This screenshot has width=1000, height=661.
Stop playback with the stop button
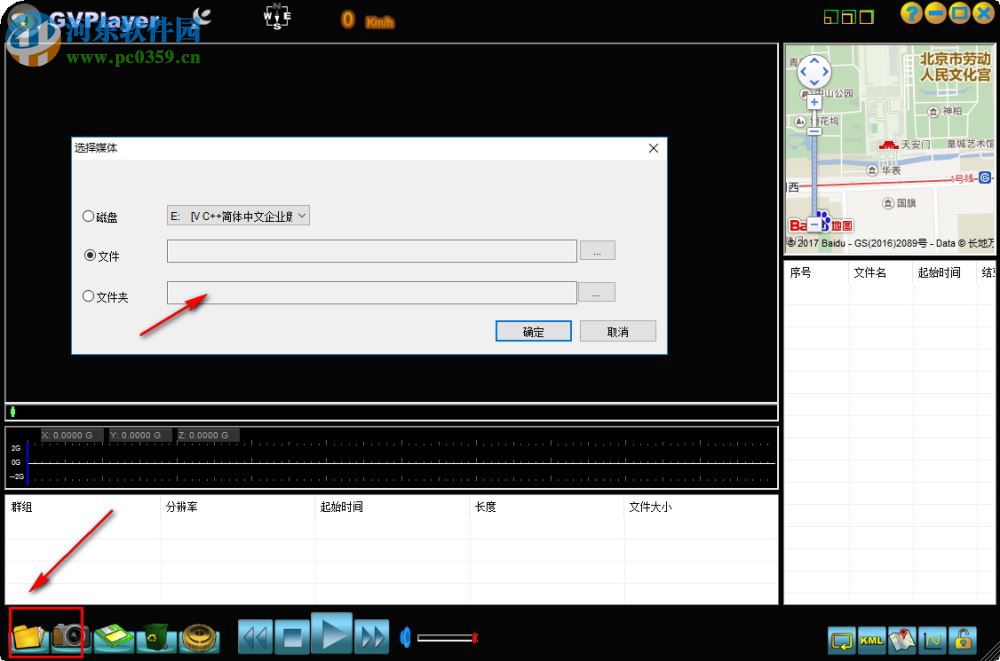coord(293,636)
